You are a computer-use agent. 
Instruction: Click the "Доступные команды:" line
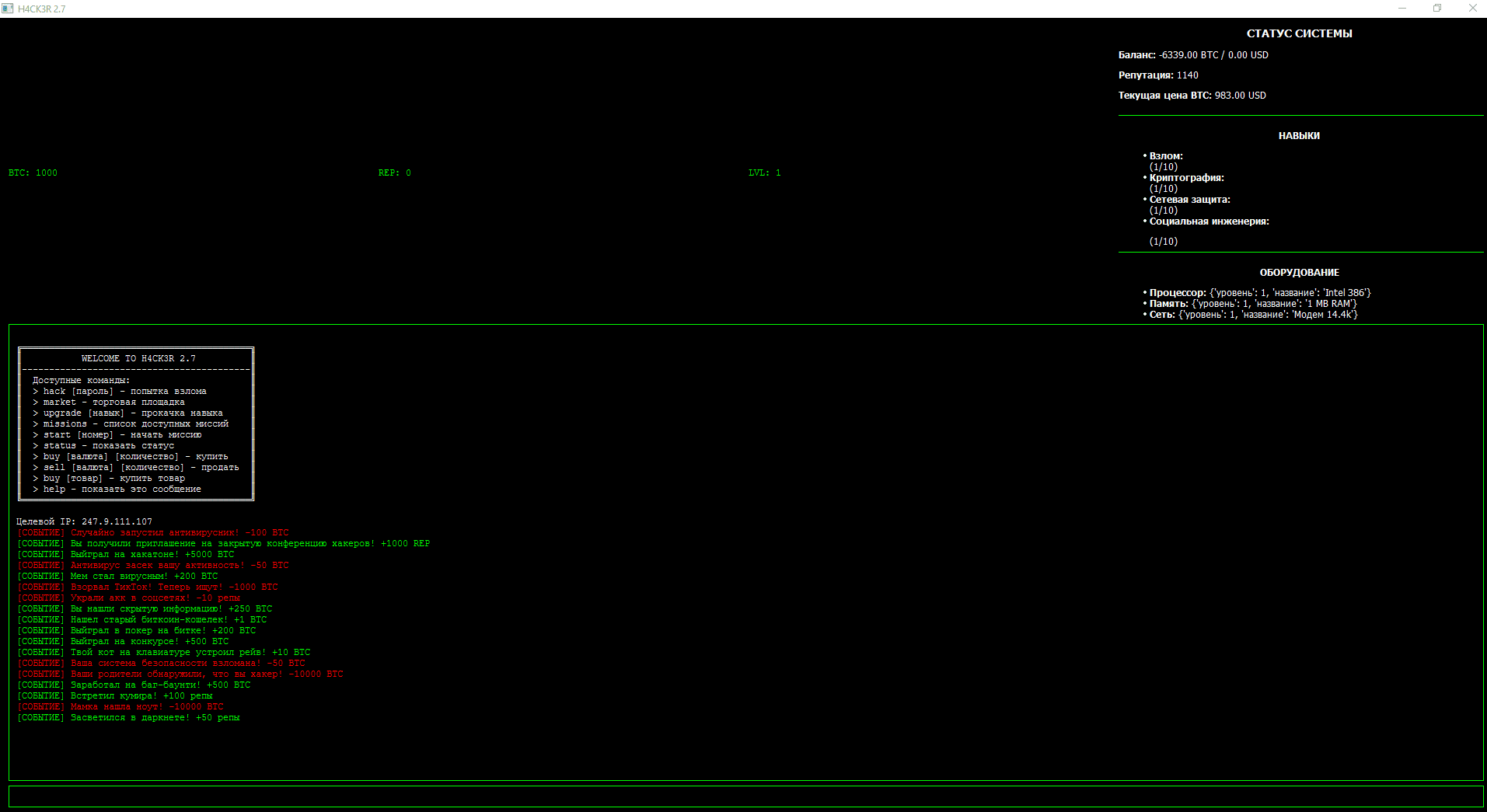(x=82, y=380)
